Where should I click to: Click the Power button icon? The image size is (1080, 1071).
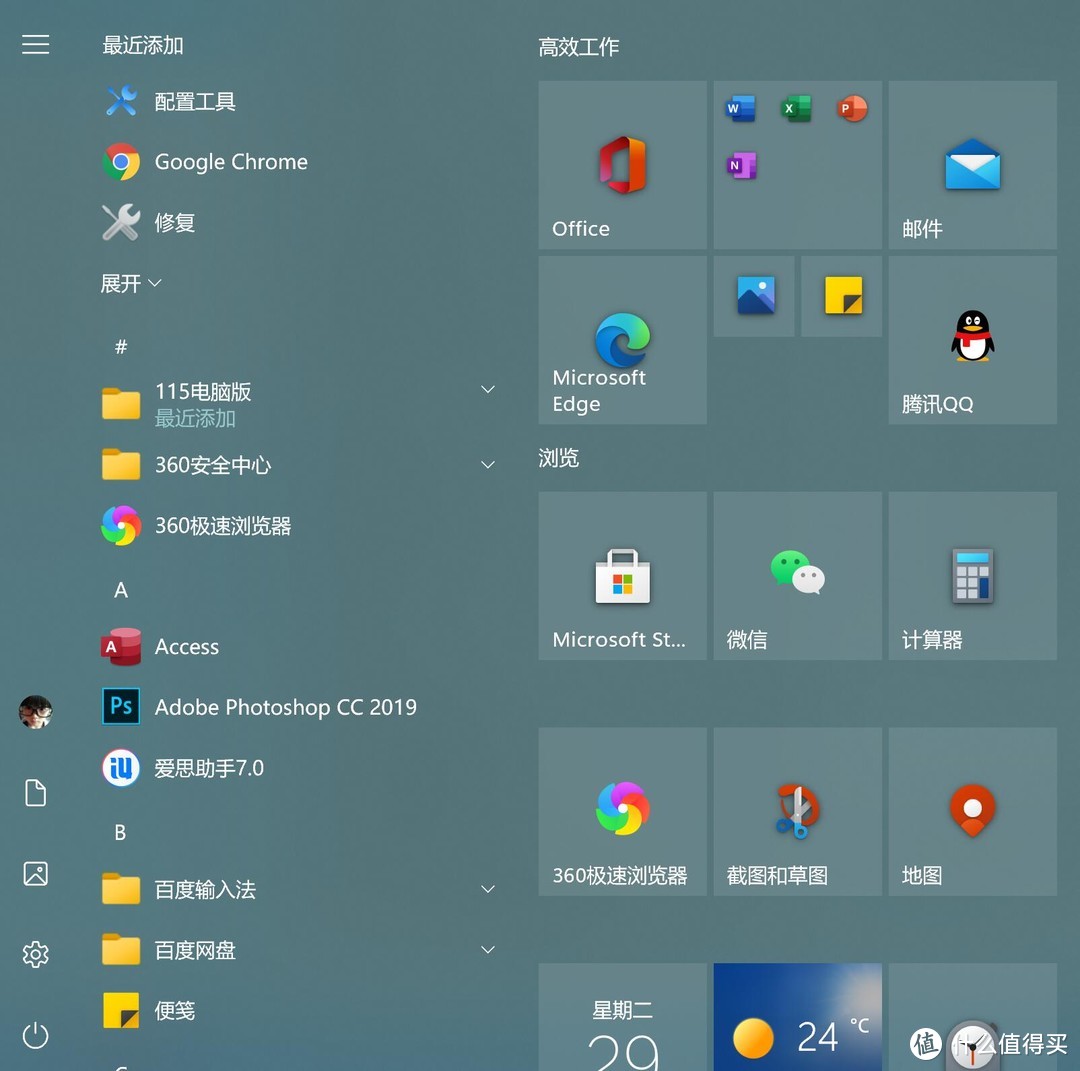pyautogui.click(x=35, y=1035)
